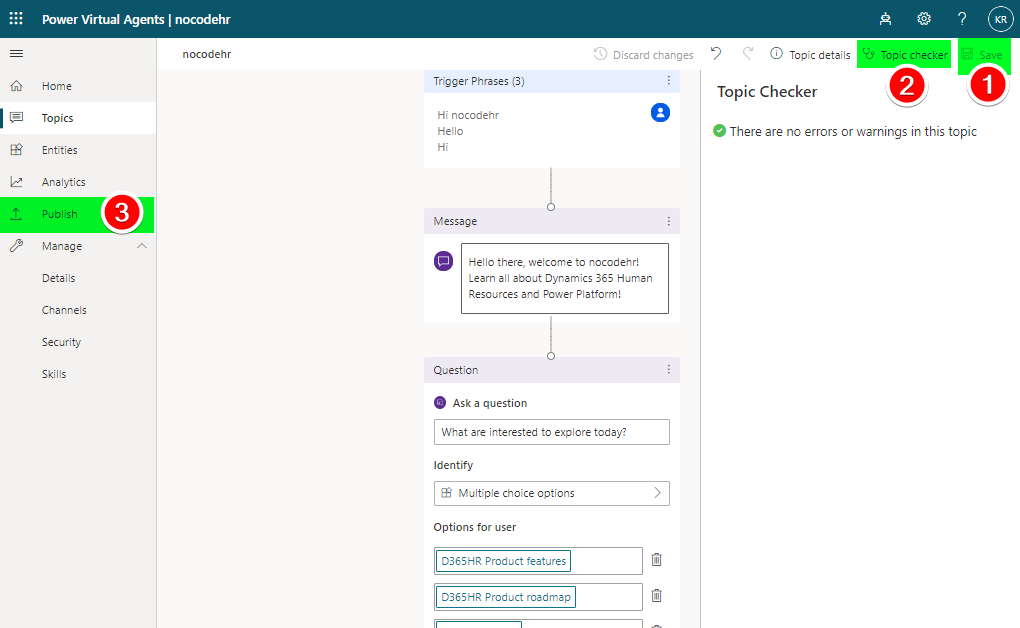
Task: Open Topic details
Action: click(x=811, y=55)
